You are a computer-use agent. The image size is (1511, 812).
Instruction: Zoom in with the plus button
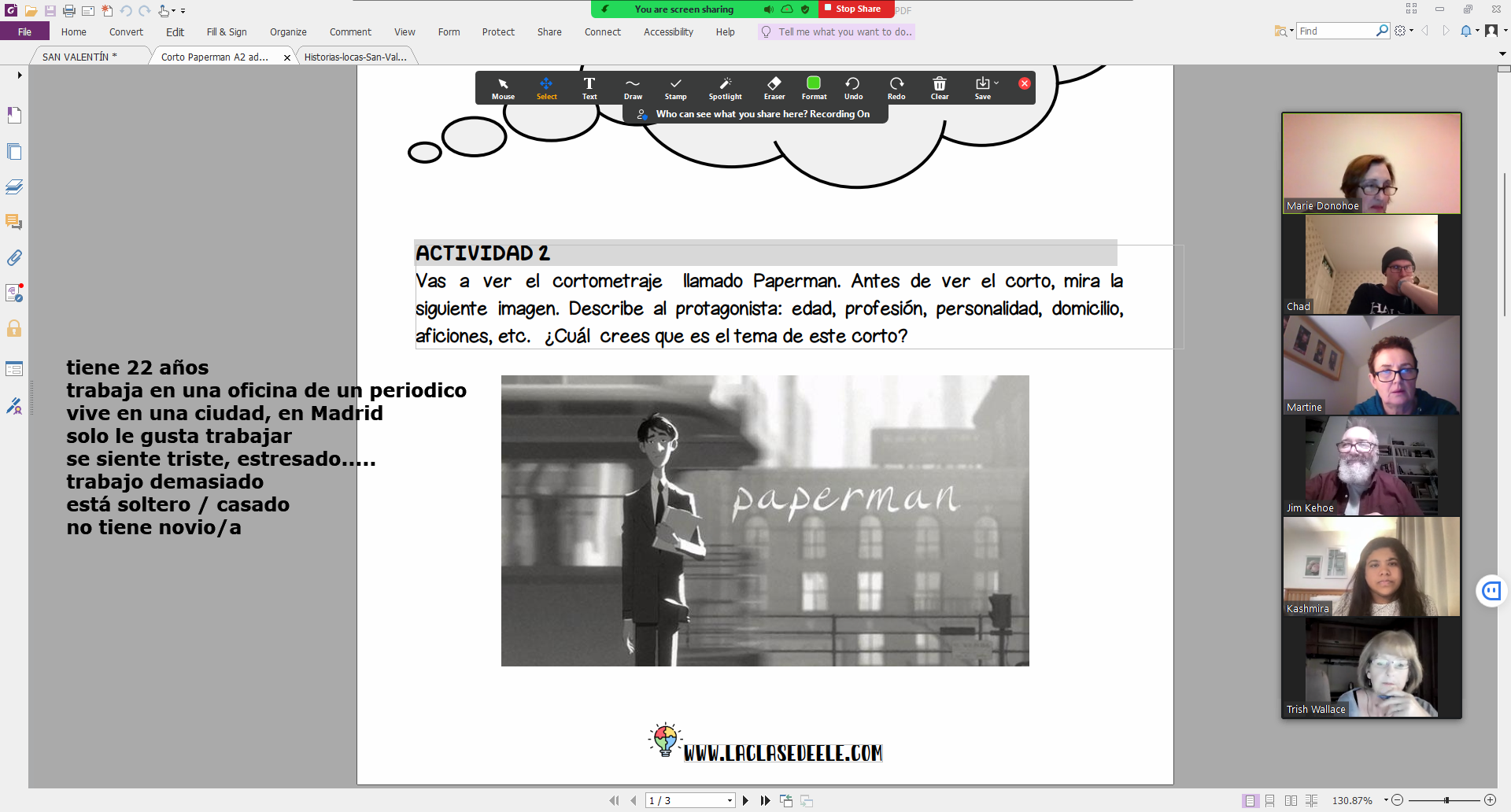pyautogui.click(x=1490, y=800)
